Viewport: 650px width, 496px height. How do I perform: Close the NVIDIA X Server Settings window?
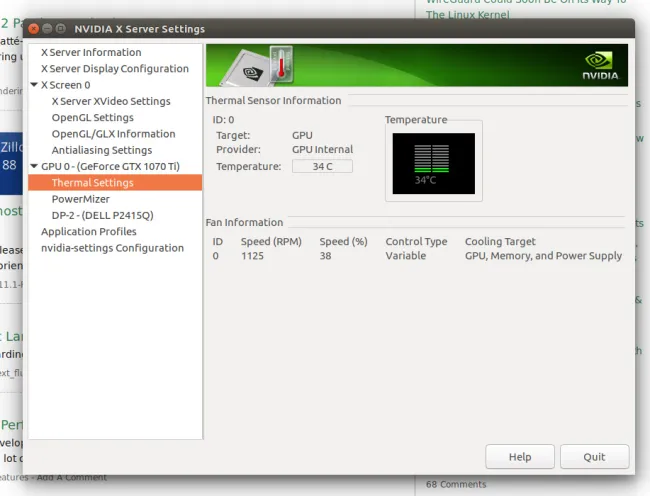[33, 29]
